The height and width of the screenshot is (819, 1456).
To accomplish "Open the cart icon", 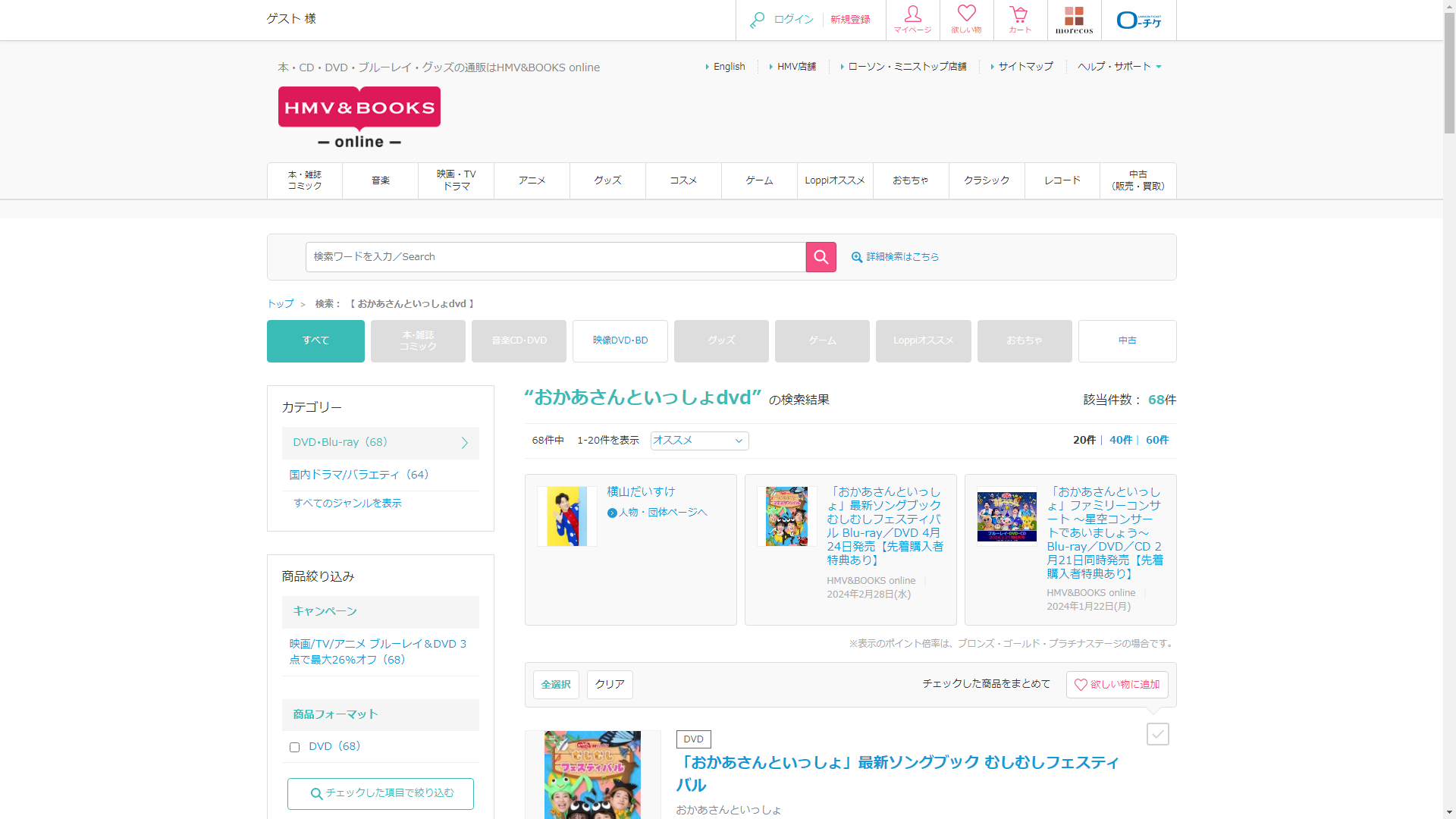I will point(1019,20).
